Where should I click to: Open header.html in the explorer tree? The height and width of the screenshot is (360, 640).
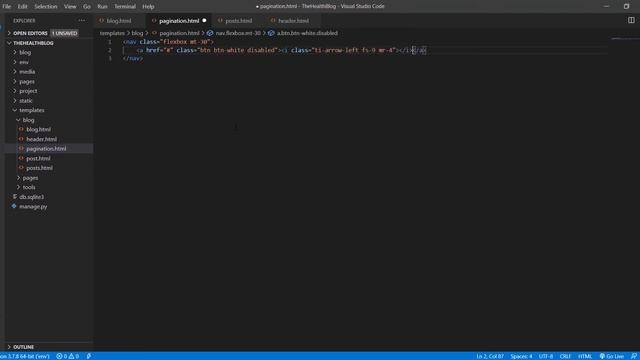click(x=41, y=139)
